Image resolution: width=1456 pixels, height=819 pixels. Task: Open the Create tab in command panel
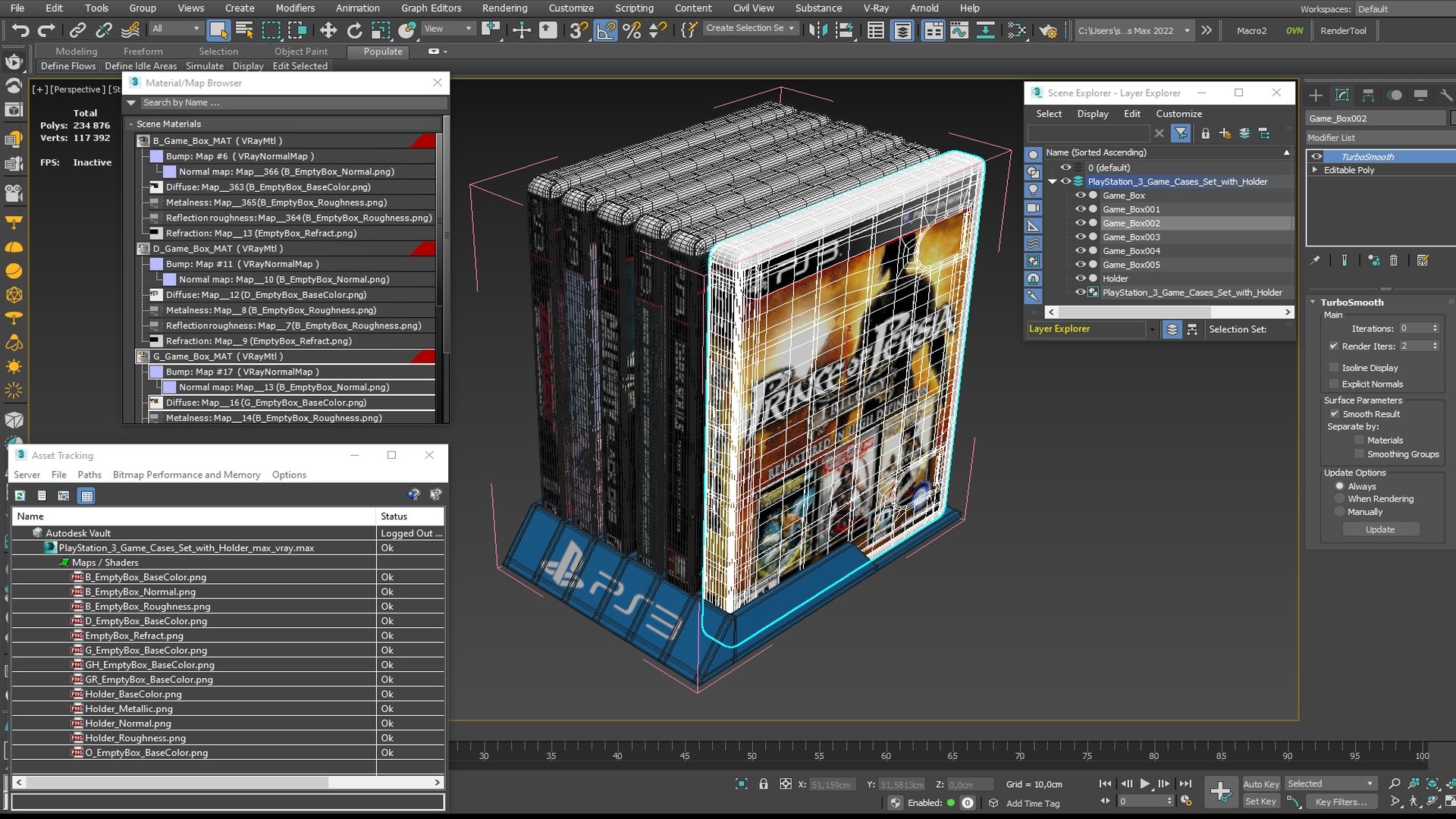(x=1316, y=95)
